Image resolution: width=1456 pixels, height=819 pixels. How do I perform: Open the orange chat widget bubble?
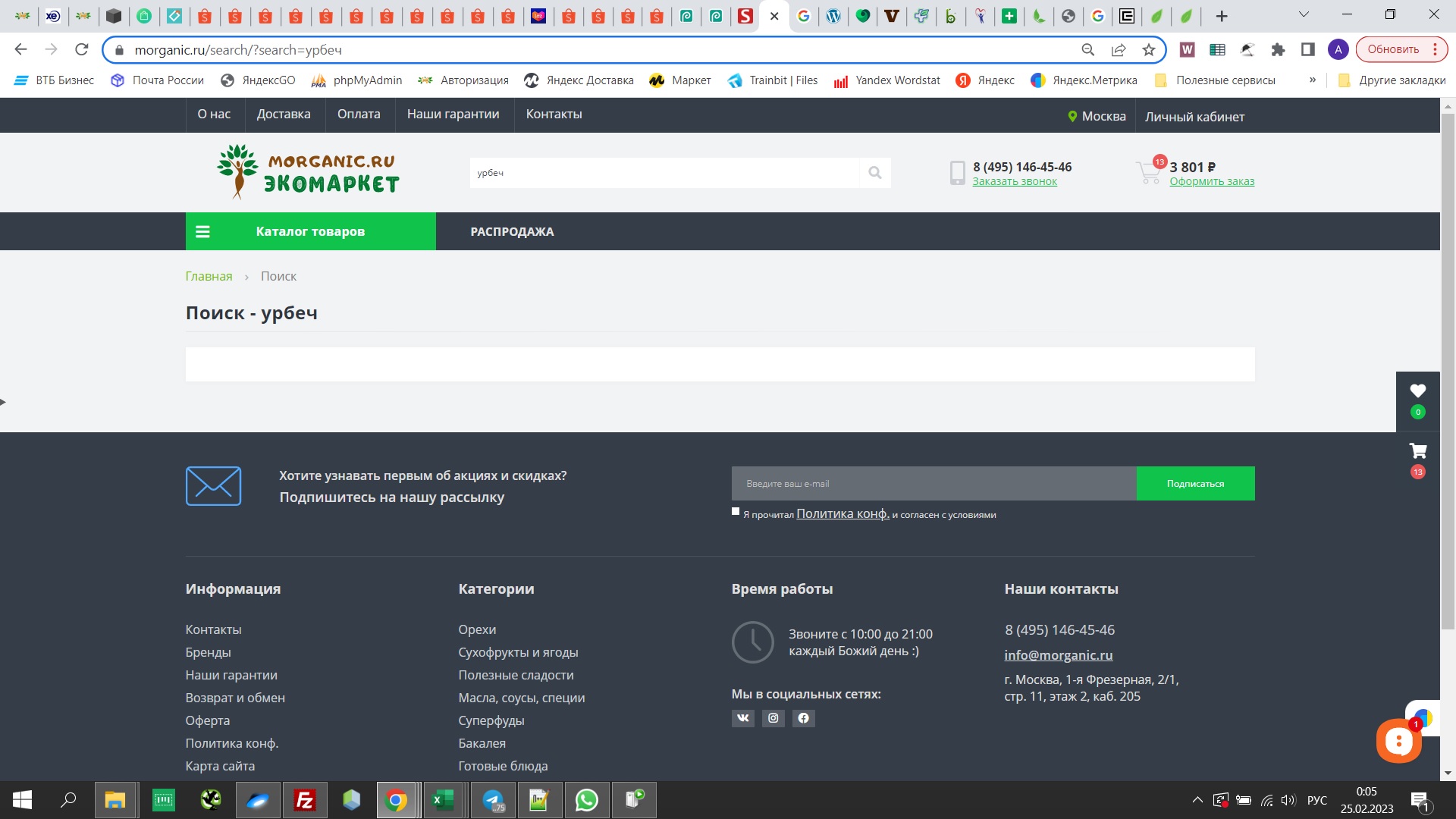pos(1398,741)
